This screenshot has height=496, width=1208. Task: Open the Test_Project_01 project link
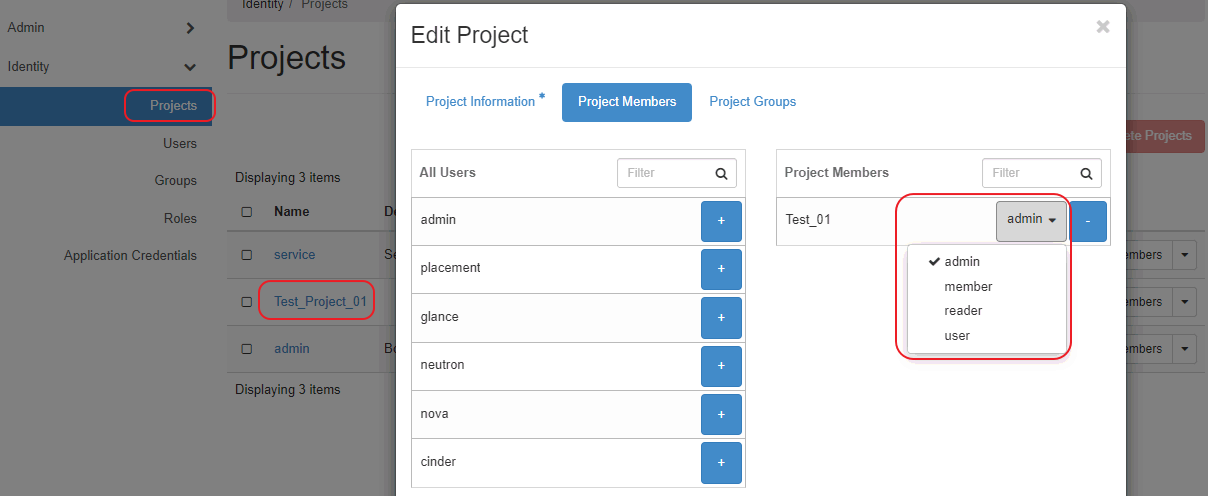tap(320, 302)
